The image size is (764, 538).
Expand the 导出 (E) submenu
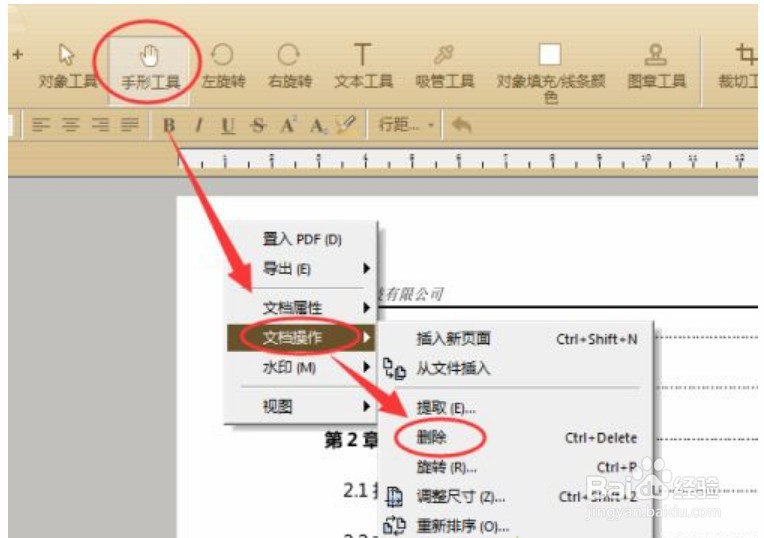click(301, 269)
